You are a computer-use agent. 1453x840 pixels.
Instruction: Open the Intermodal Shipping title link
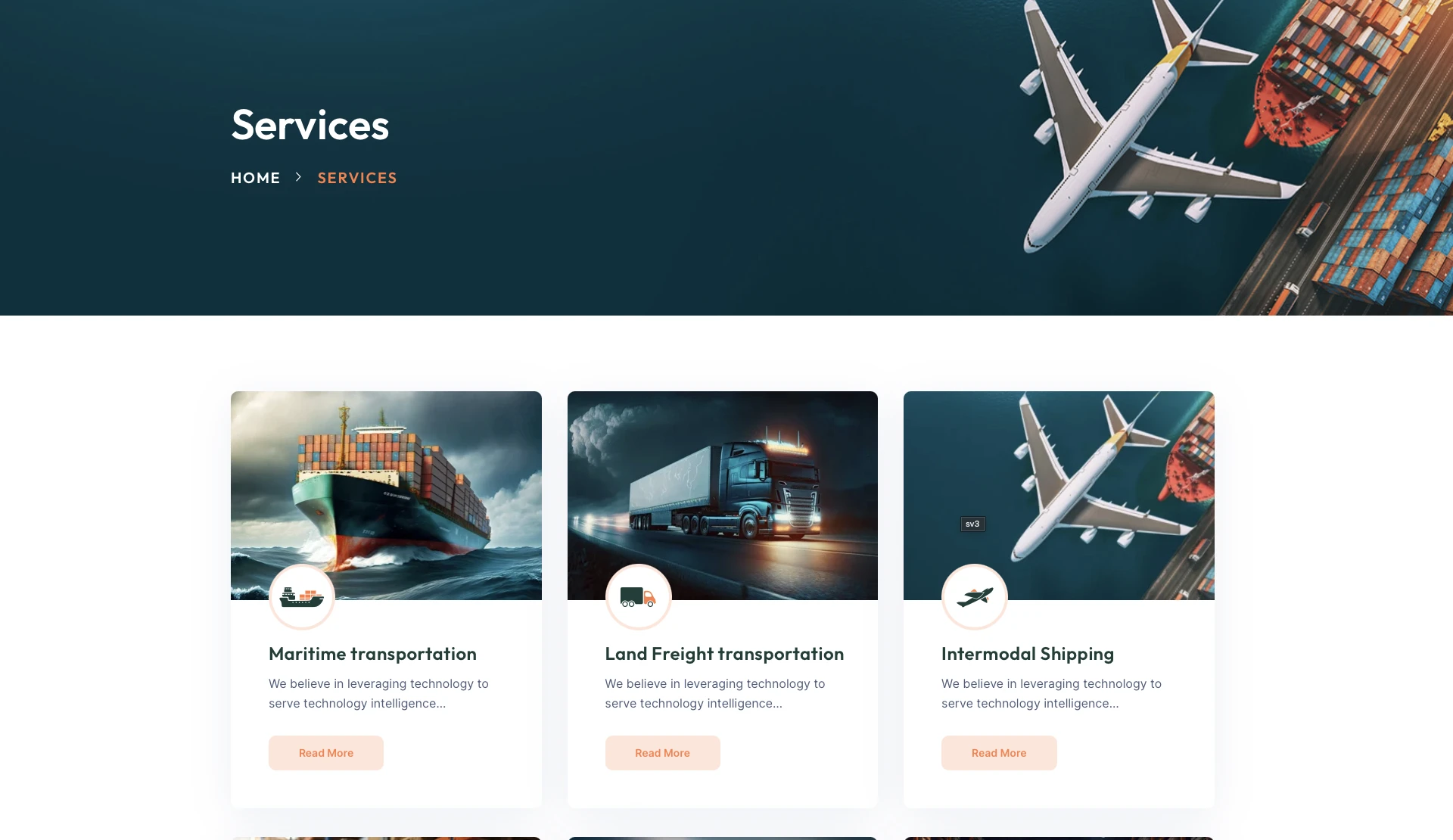click(x=1028, y=655)
